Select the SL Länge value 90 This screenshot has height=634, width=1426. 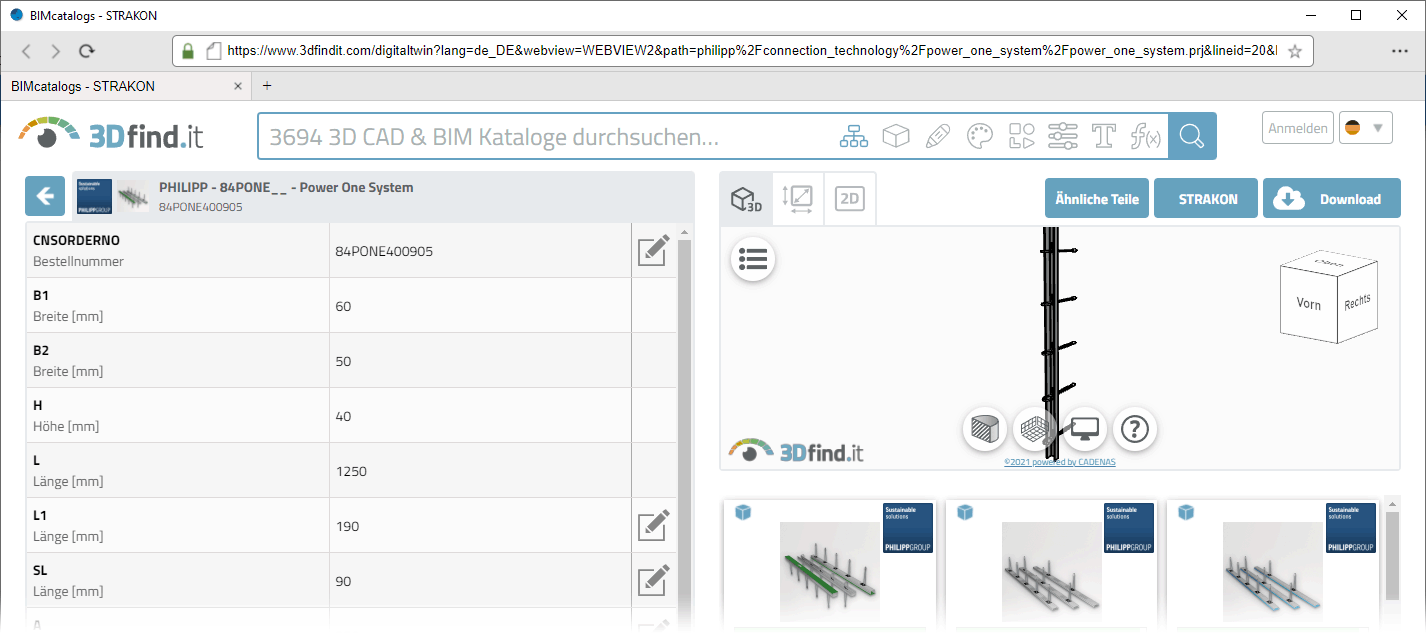pos(480,580)
